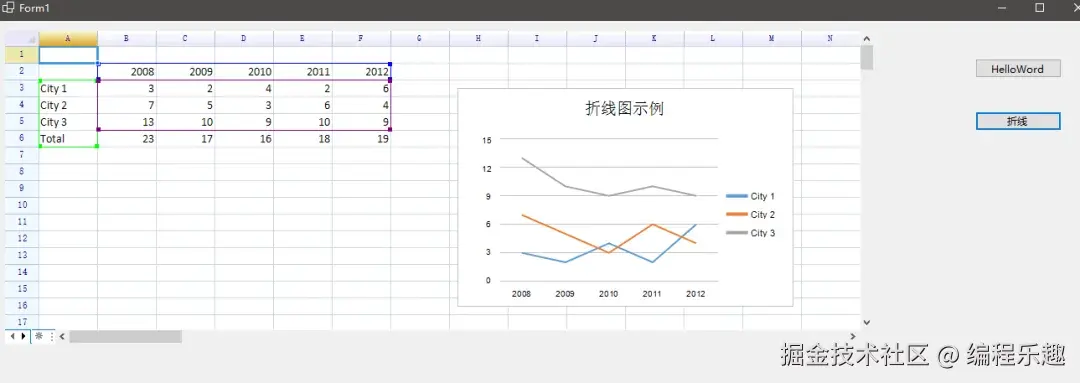Select the Total label cell
Viewport: 1080px width, 383px height.
68,138
